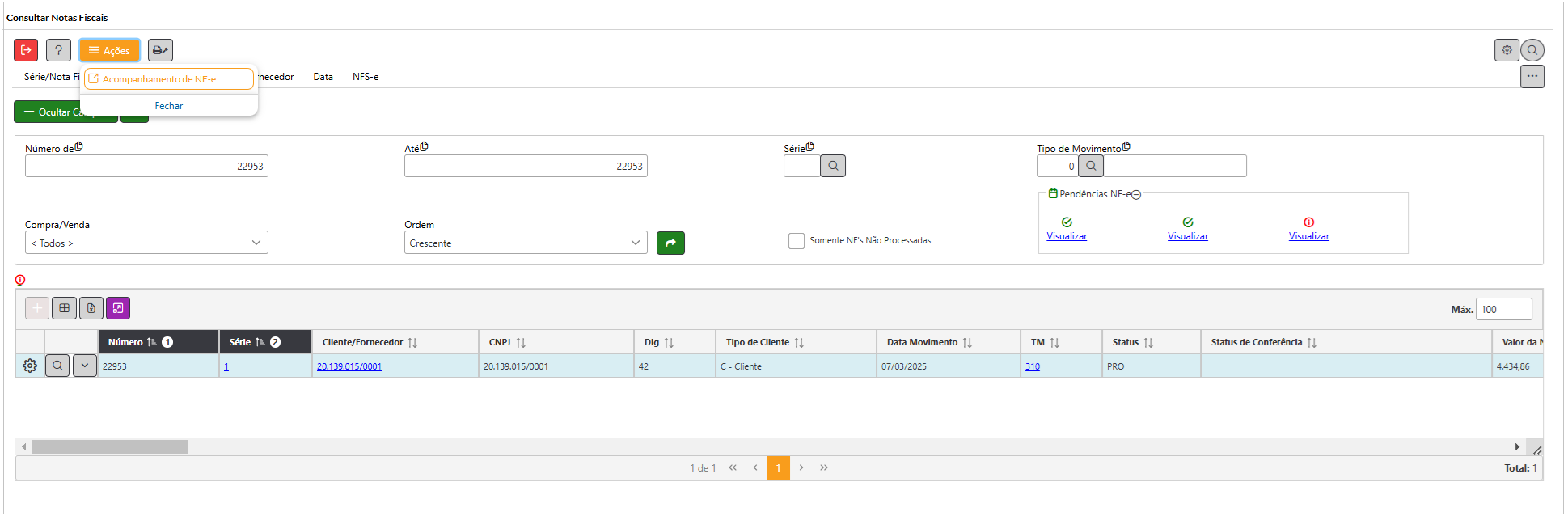
Task: Click Fechar in the Ações menu
Action: coord(169,106)
